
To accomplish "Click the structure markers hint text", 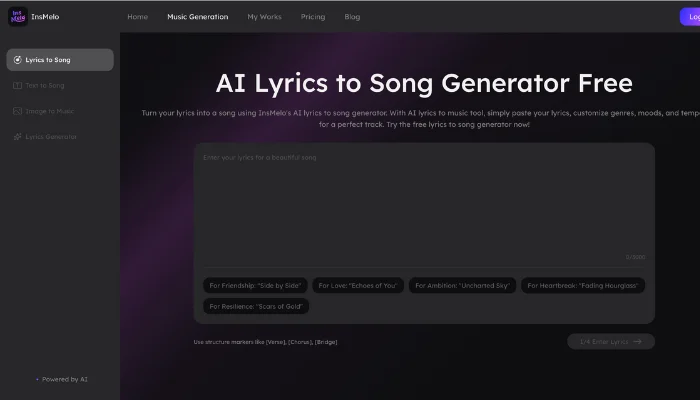I will click(x=265, y=342).
